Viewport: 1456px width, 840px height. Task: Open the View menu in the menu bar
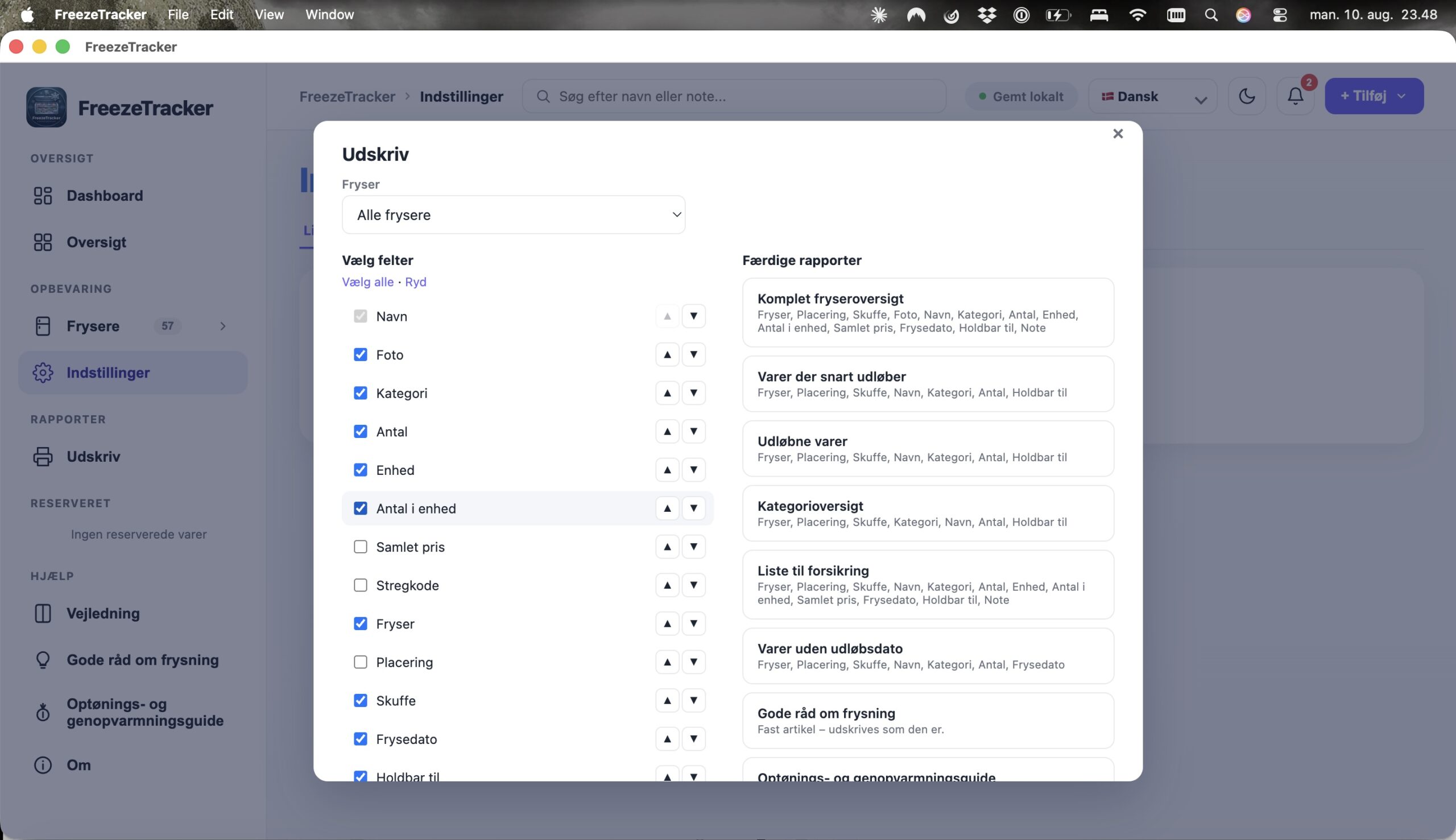pyautogui.click(x=270, y=14)
